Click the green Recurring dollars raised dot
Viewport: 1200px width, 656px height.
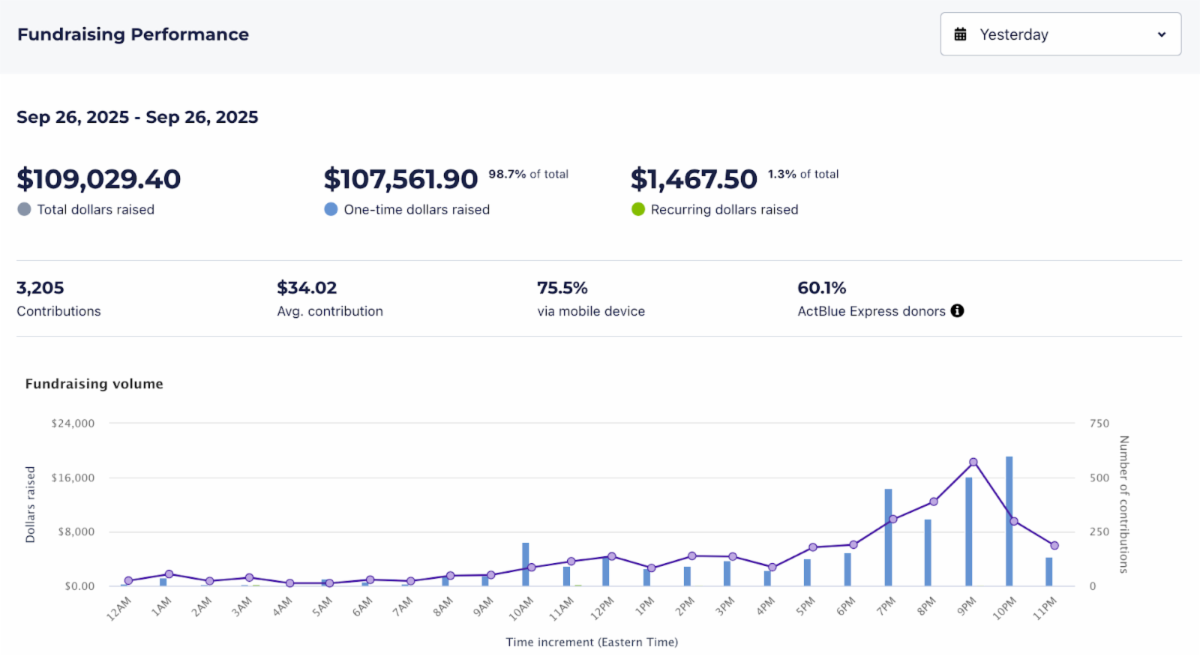pyautogui.click(x=638, y=210)
